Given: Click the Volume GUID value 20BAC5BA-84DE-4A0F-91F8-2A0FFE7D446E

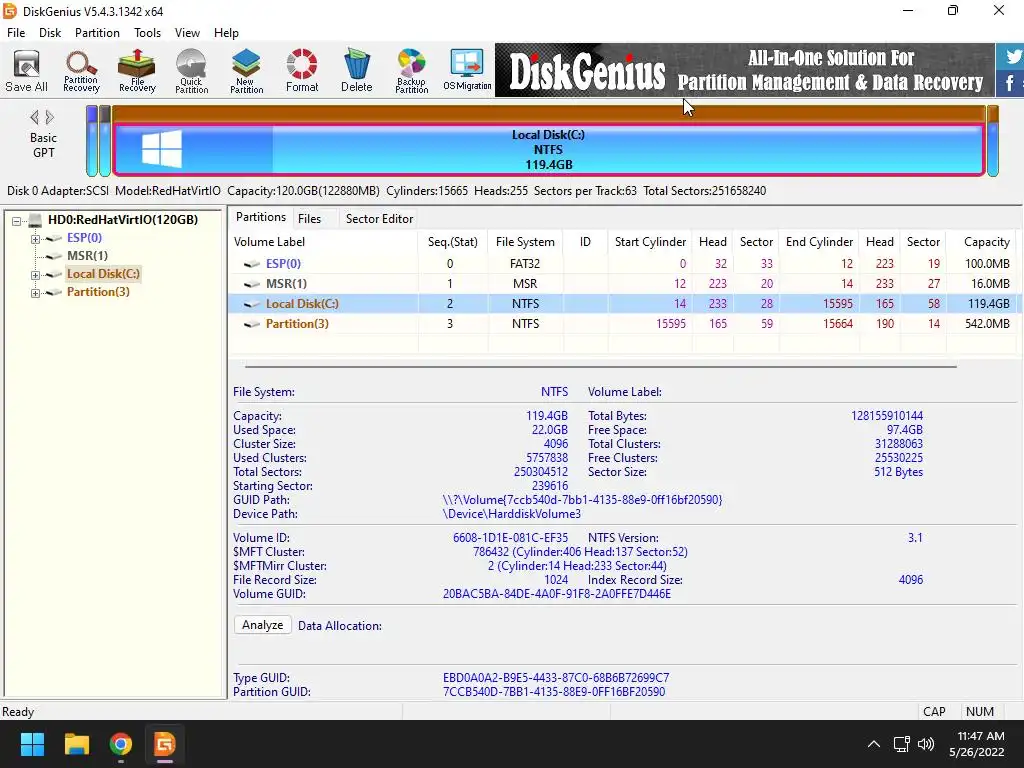Looking at the screenshot, I should tap(557, 594).
